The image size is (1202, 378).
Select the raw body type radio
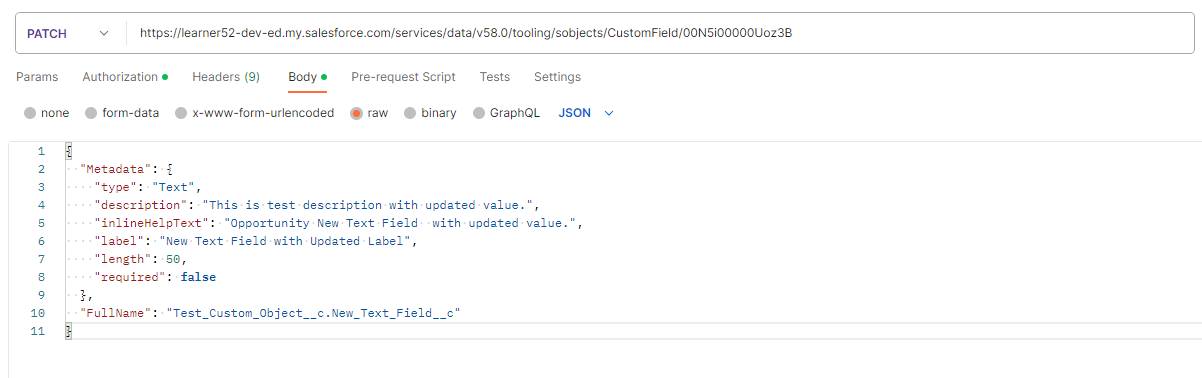[357, 113]
